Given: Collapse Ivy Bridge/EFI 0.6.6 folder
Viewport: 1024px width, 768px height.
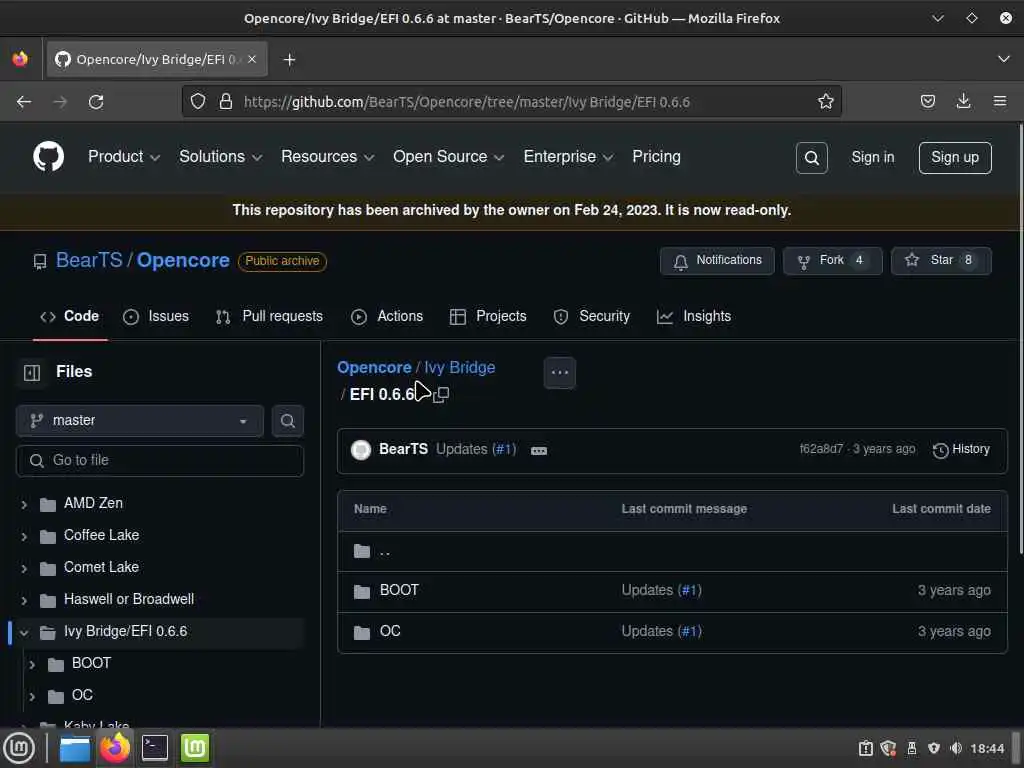Looking at the screenshot, I should 24,632.
